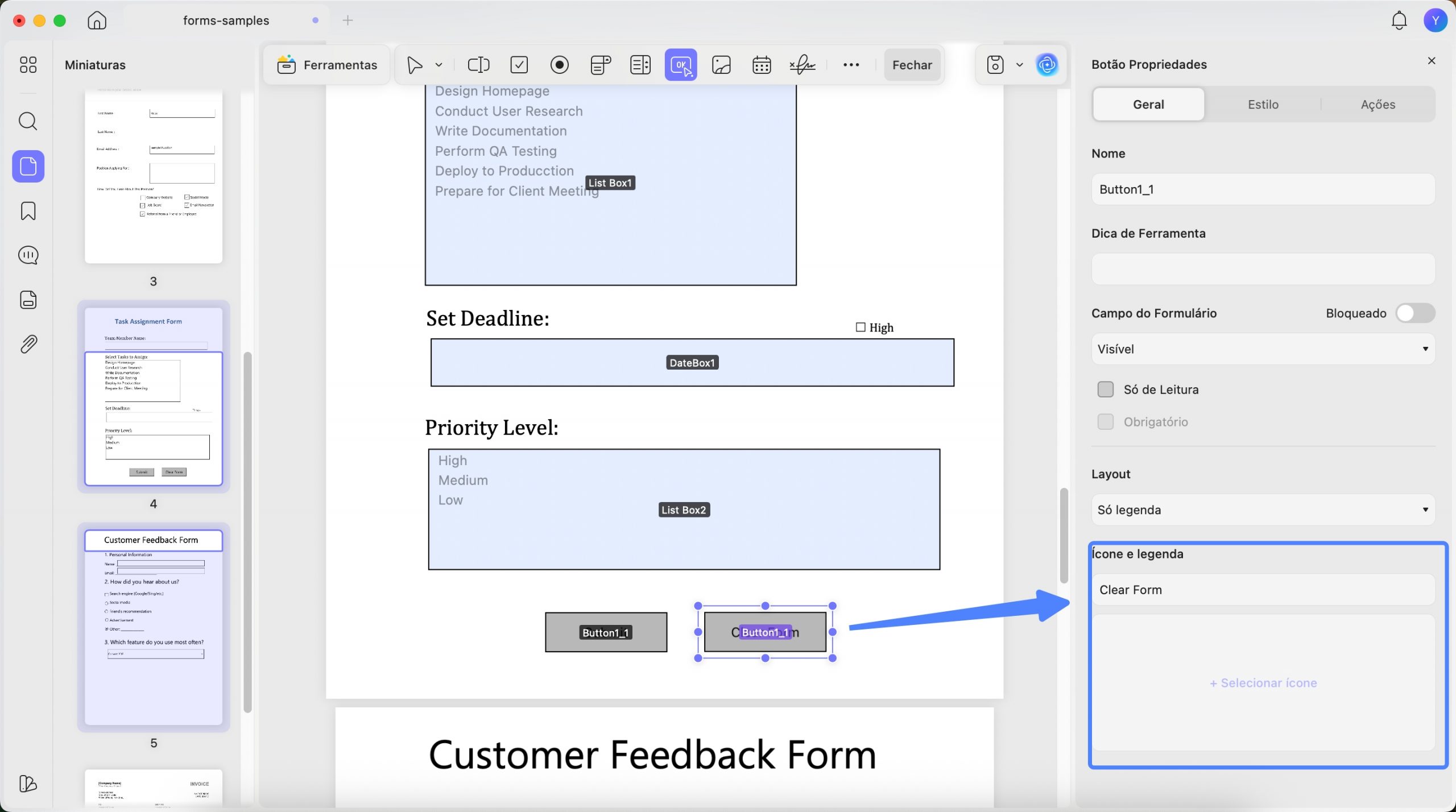Open a new tab with plus
Image resolution: width=1456 pixels, height=812 pixels.
(348, 20)
